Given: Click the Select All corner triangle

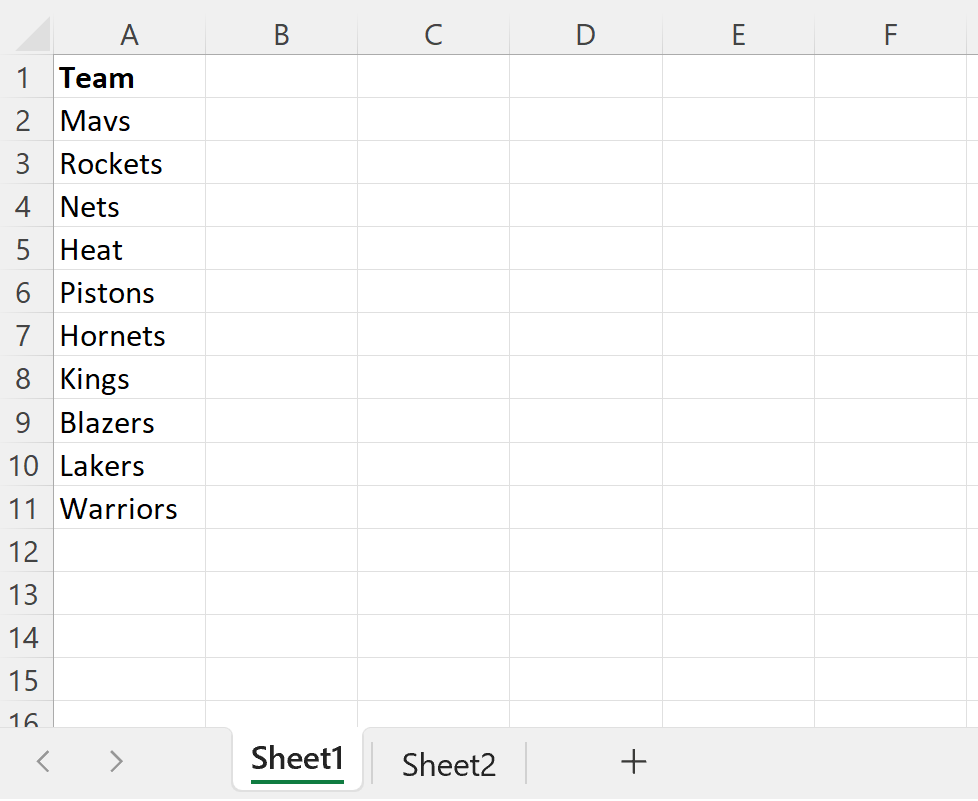Looking at the screenshot, I should coord(25,34).
